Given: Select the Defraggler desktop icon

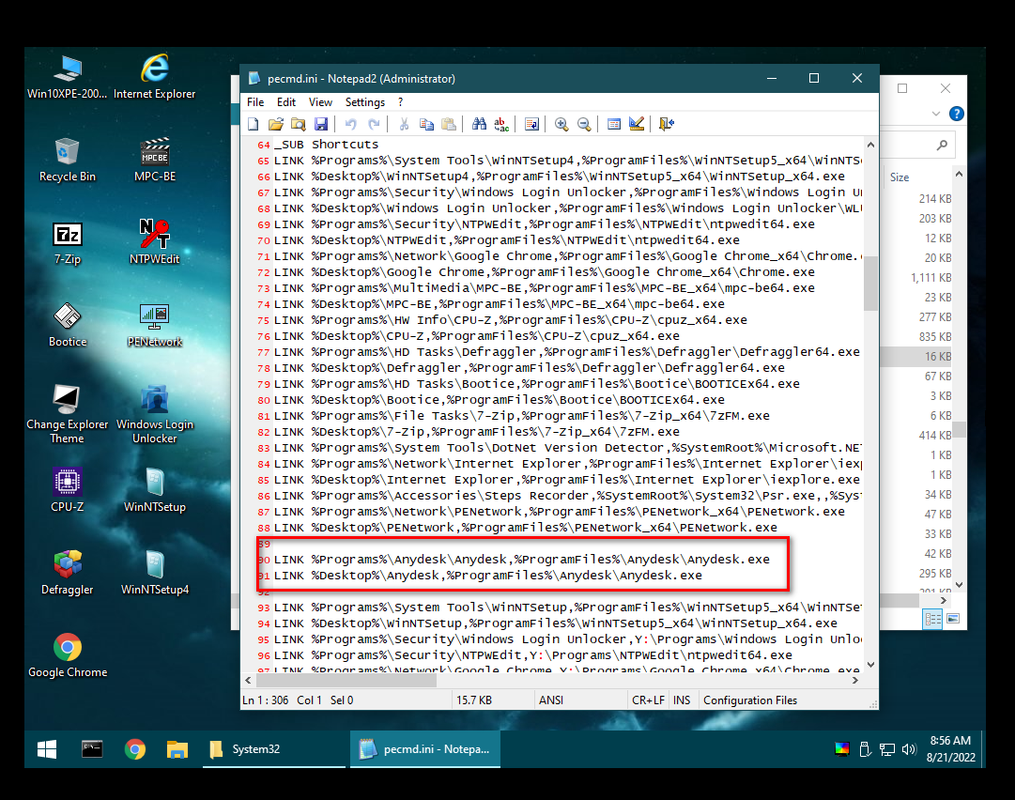Looking at the screenshot, I should pyautogui.click(x=67, y=573).
